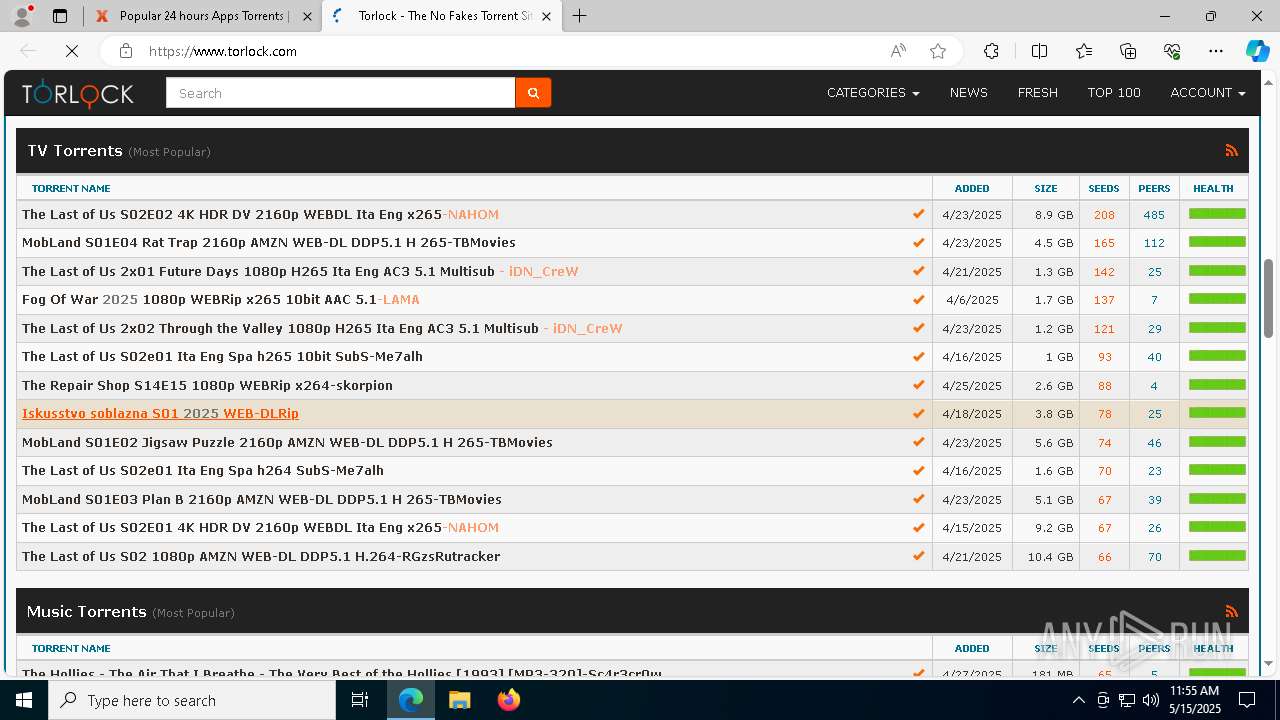Image resolution: width=1280 pixels, height=720 pixels.
Task: Click health bar of Last of Us S02 RGzsRutracker row
Action: (1217, 555)
